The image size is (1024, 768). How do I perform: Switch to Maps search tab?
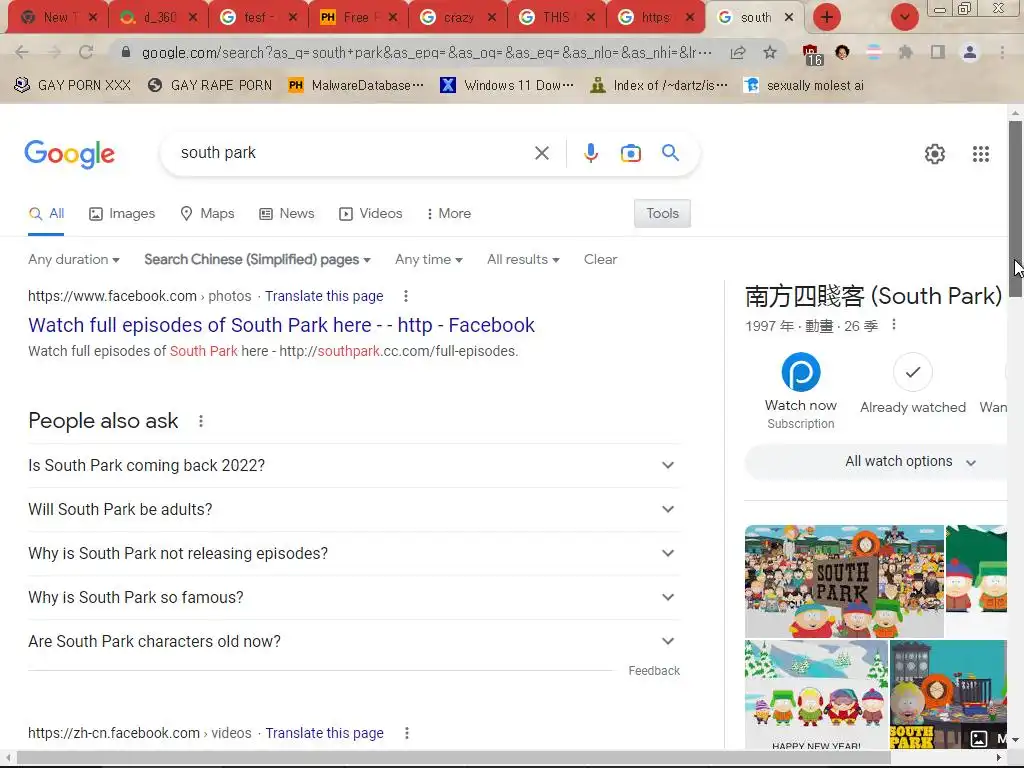pyautogui.click(x=207, y=214)
